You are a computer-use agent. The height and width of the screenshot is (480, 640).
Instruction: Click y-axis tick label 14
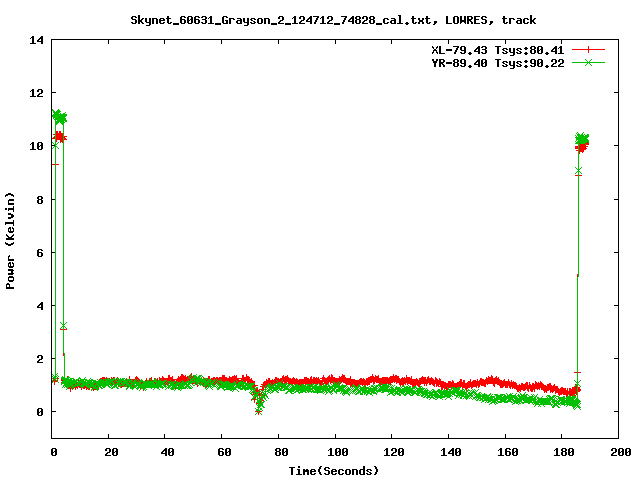click(36, 40)
